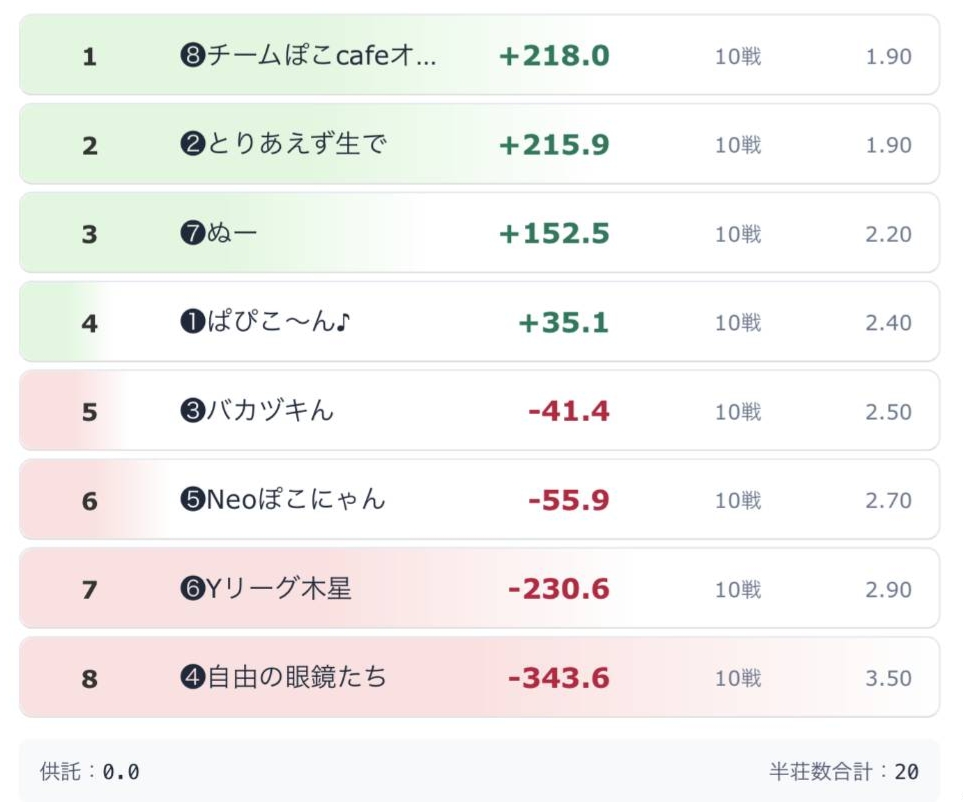Click rank number 5 in バカヅキん row
Viewport: 963px width, 802px height.
tap(90, 412)
